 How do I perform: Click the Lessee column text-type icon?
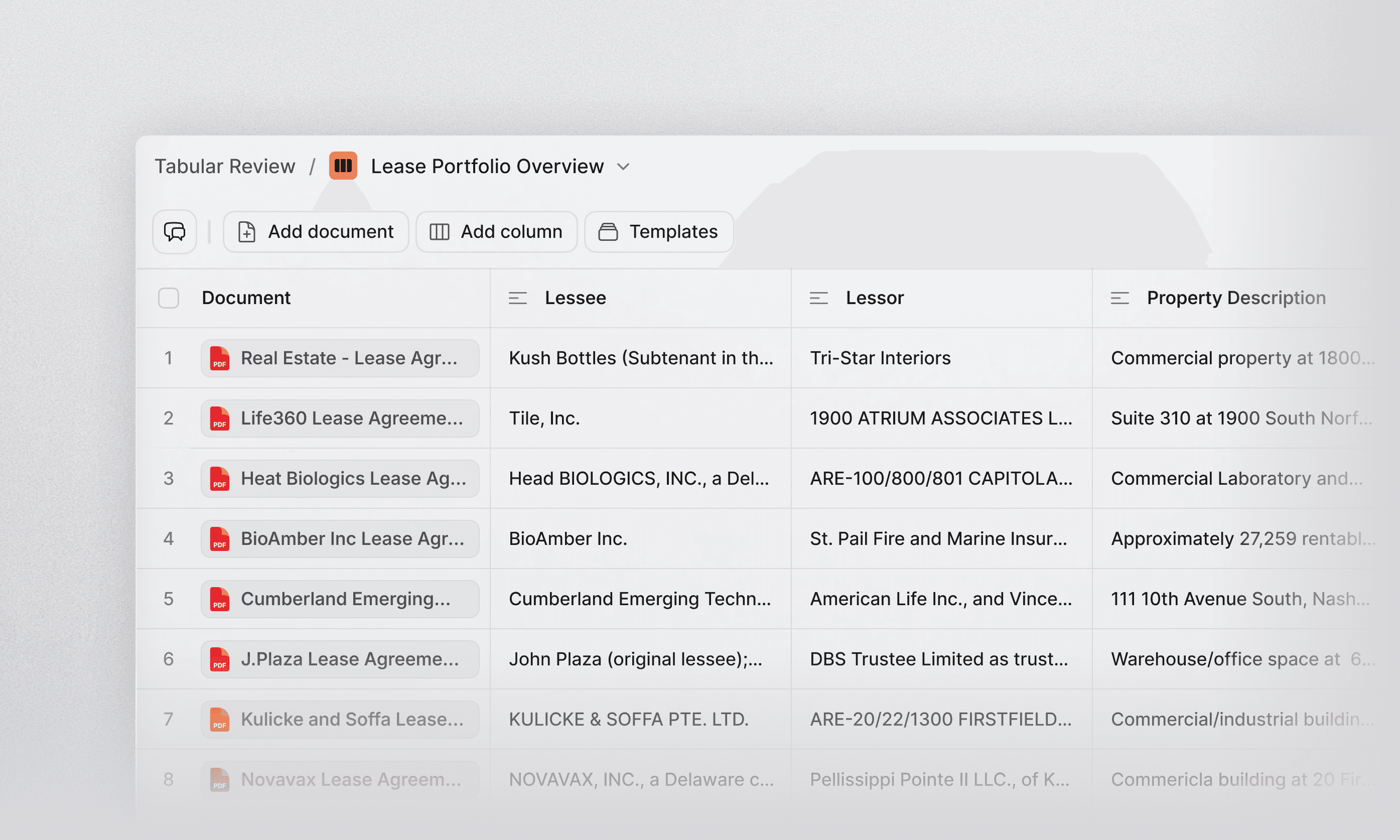coord(517,298)
